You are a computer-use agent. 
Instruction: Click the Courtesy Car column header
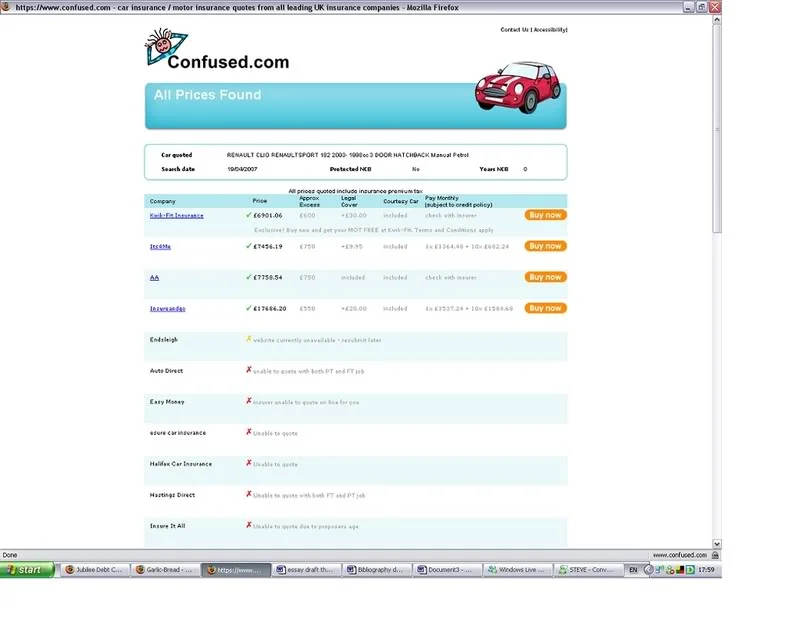pos(401,202)
